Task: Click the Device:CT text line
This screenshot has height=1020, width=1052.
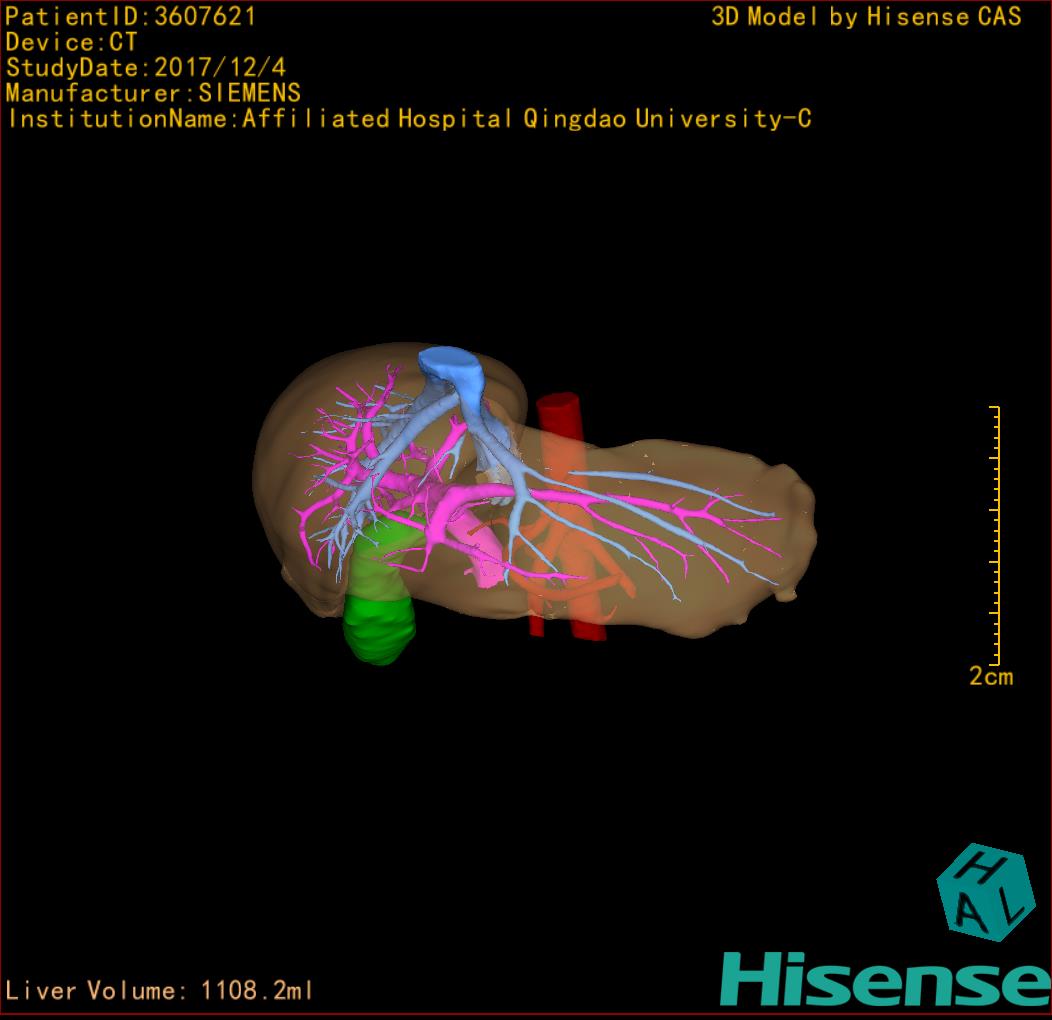Action: [x=71, y=42]
